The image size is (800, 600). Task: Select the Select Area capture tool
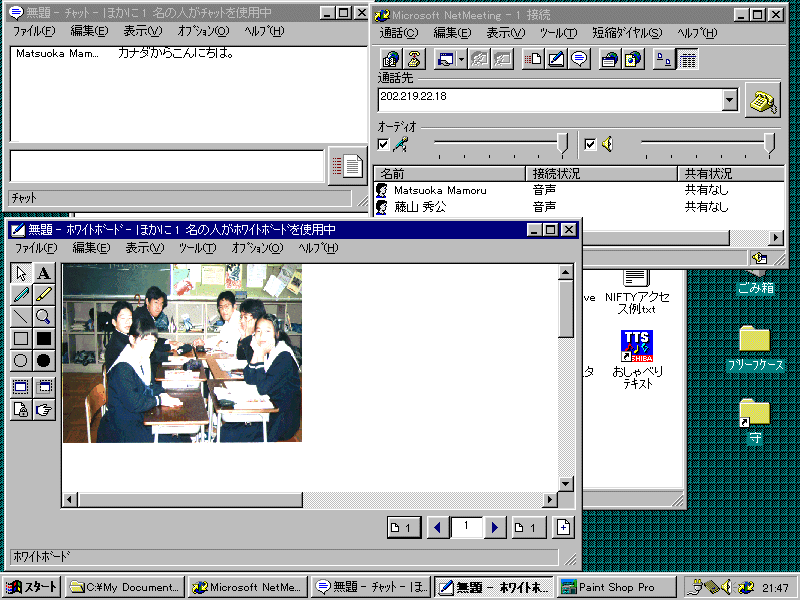[x=44, y=387]
